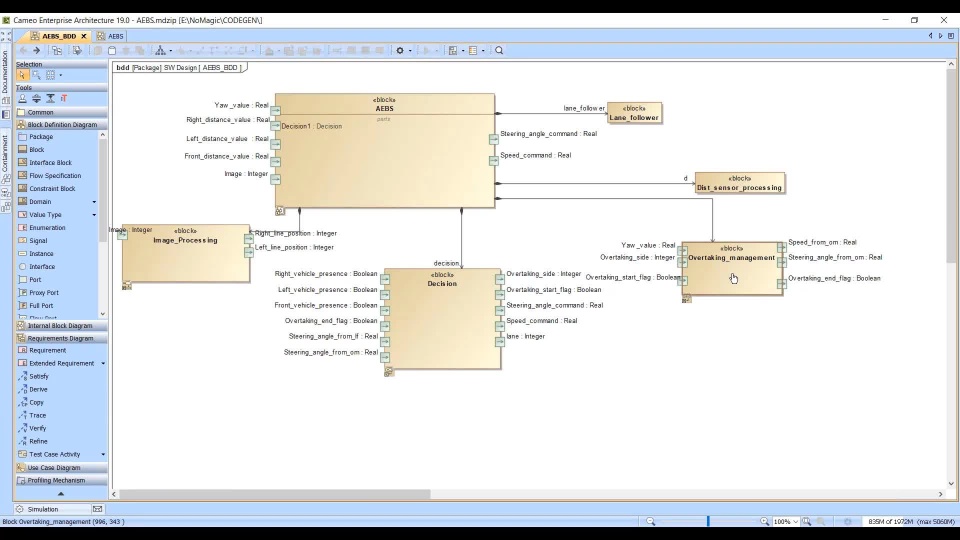This screenshot has width=960, height=540.
Task: Collapse the palette using the bottom up-arrow
Action: click(61, 493)
